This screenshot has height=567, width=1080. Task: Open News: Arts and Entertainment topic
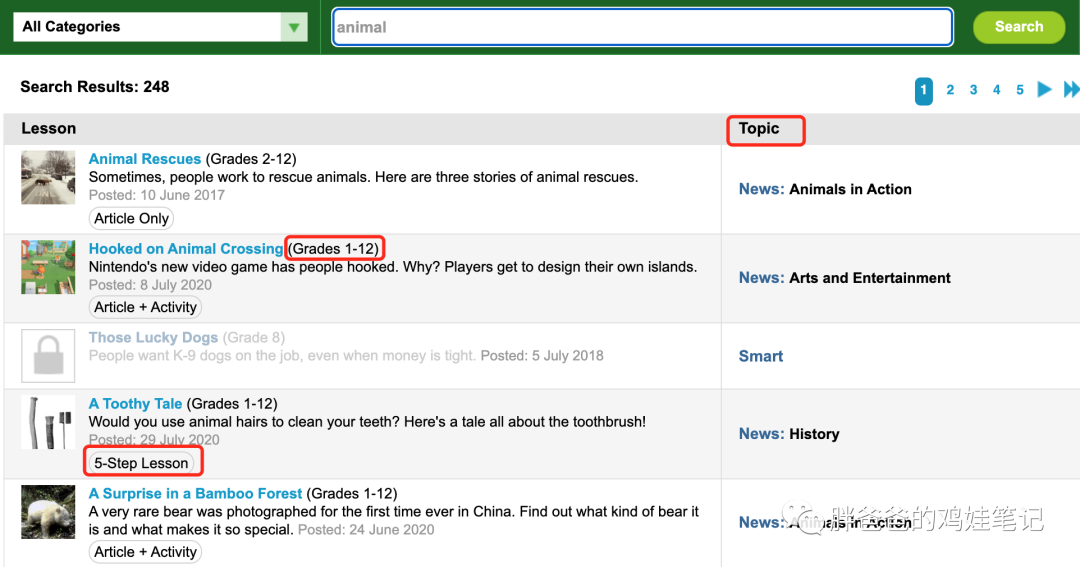pos(844,278)
